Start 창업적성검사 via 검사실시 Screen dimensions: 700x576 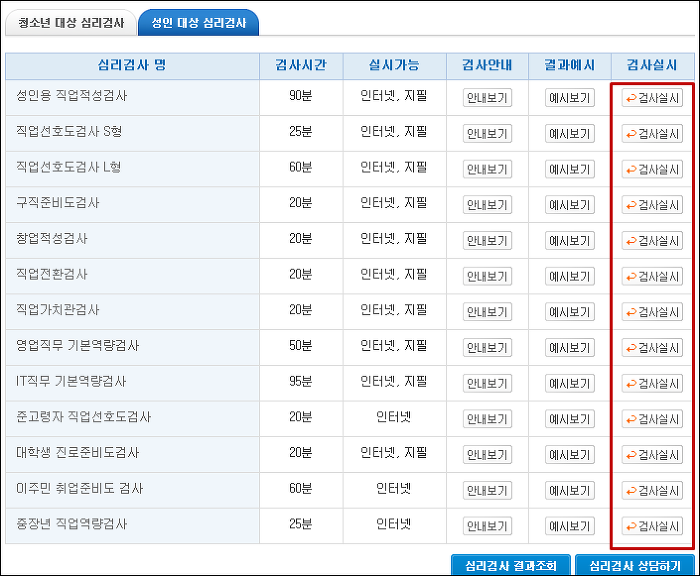tap(652, 241)
